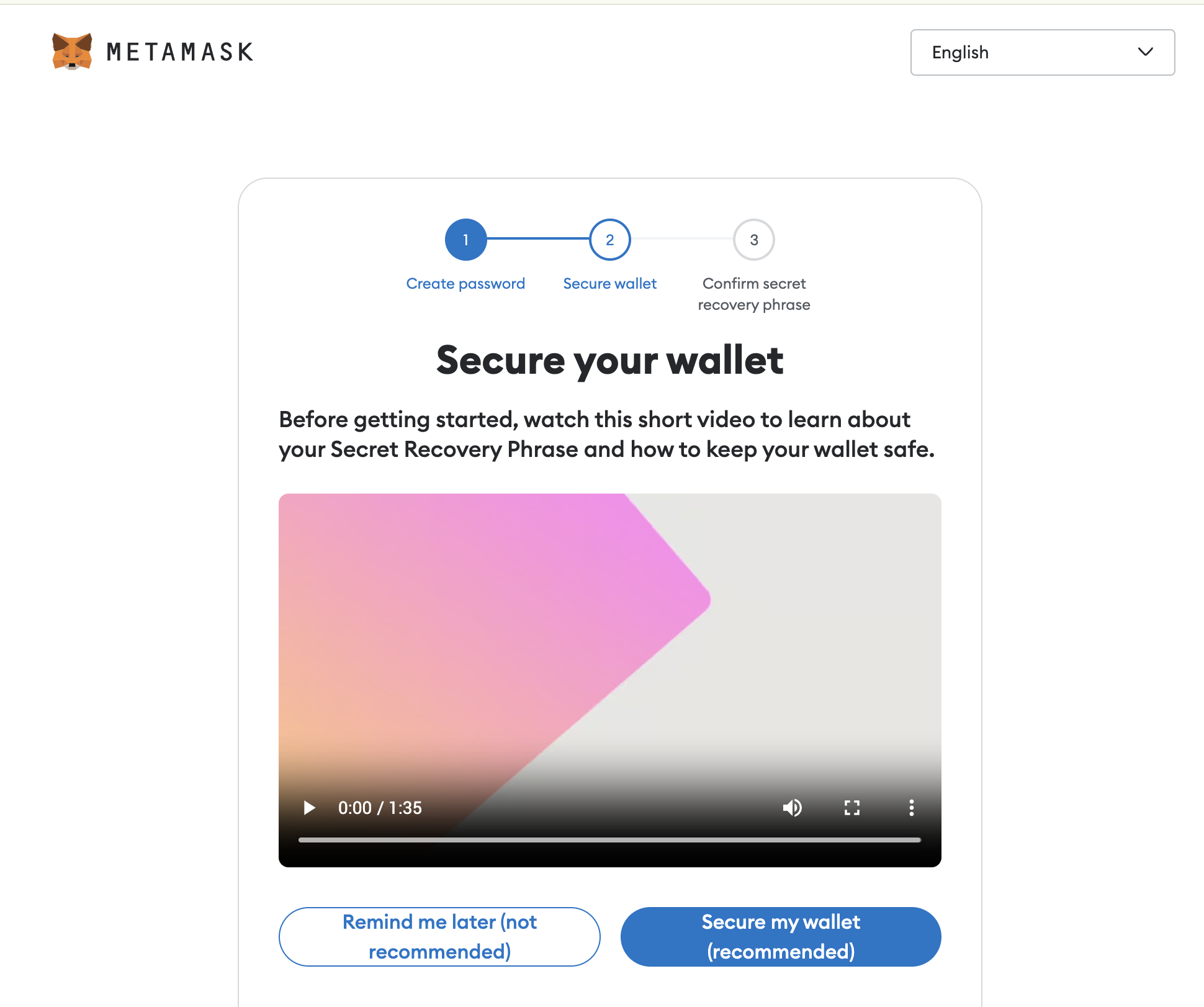Open the English language dropdown
1204x1007 pixels.
pyautogui.click(x=1043, y=52)
